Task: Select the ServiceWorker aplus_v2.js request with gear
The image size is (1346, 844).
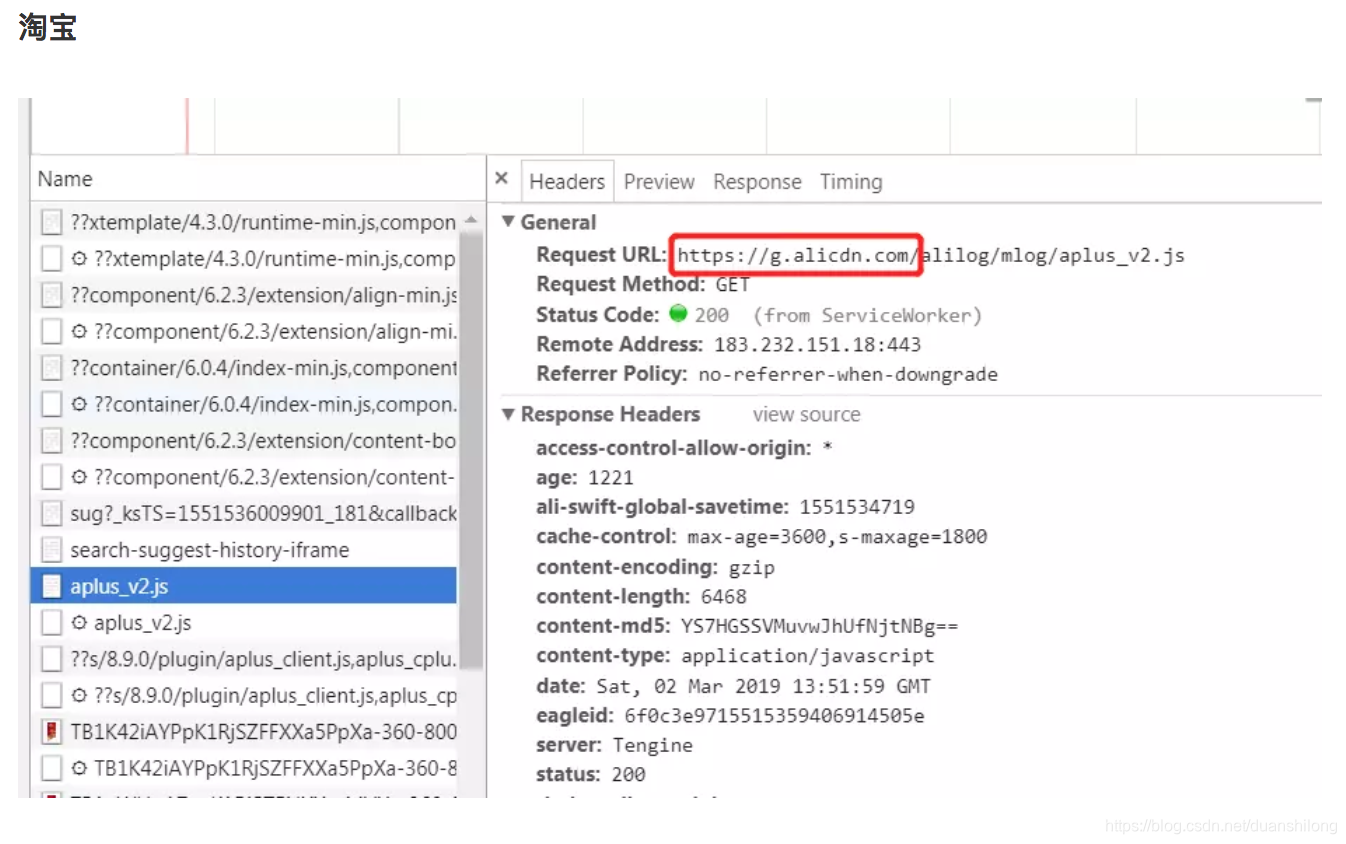Action: click(244, 623)
